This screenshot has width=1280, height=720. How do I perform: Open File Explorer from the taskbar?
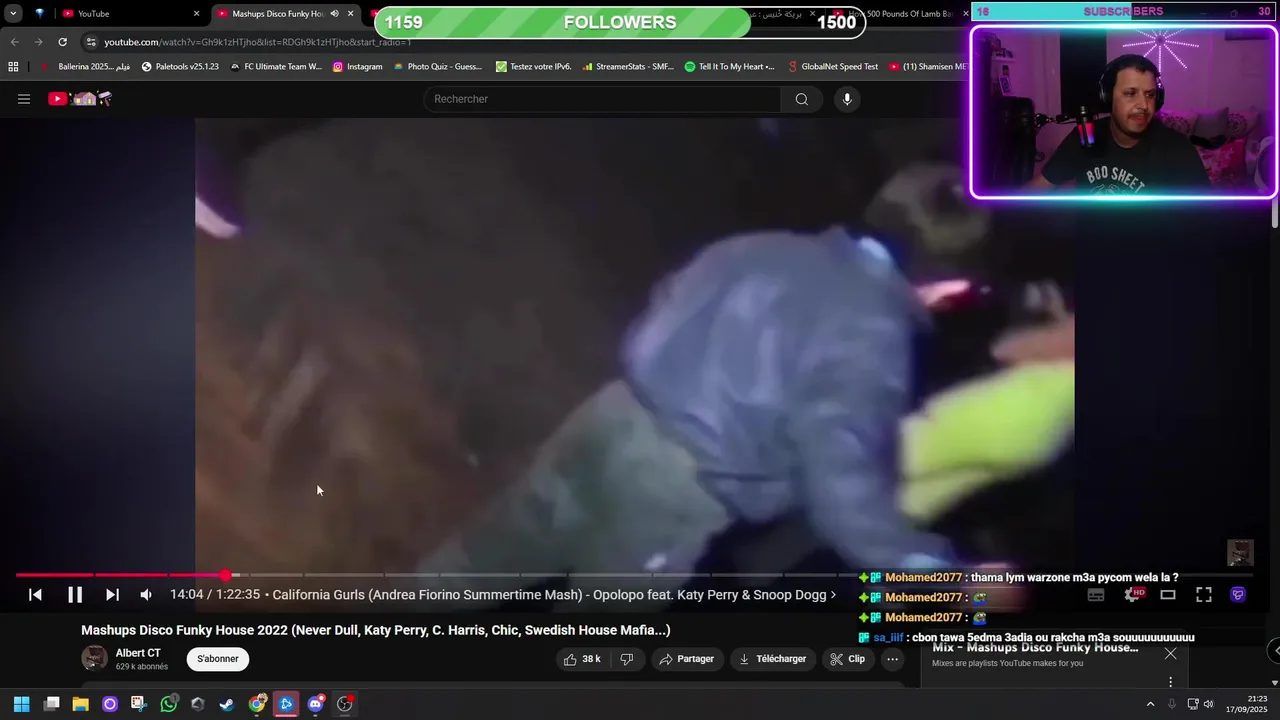(80, 704)
